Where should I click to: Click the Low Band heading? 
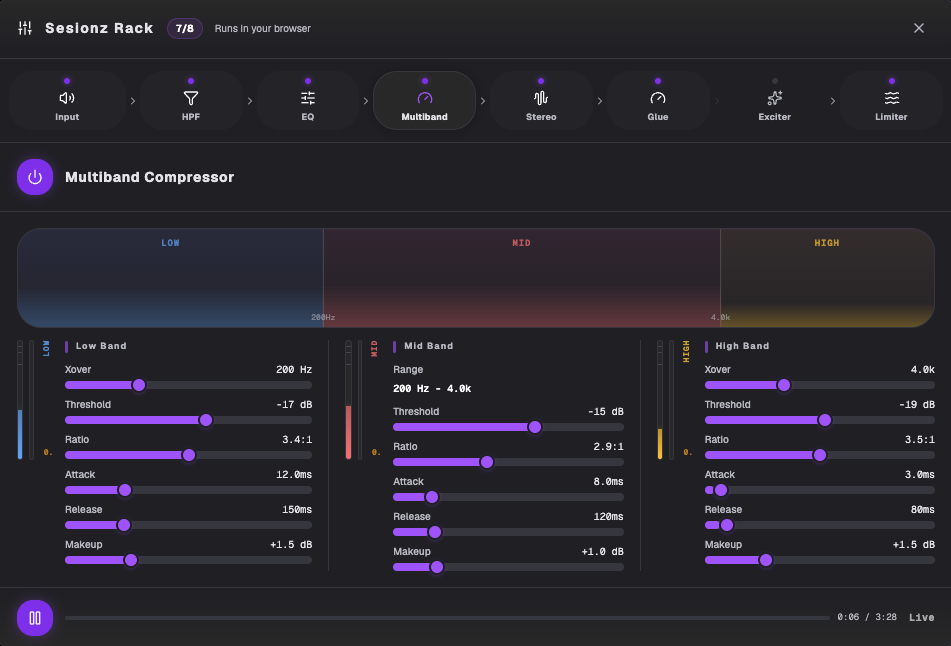pos(101,346)
